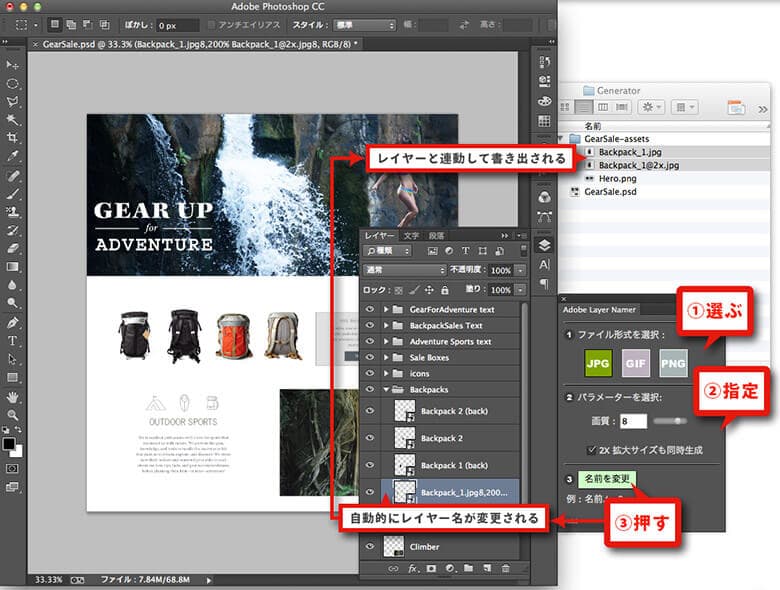
Task: Click the 名前を変更 rename button
Action: coord(607,479)
